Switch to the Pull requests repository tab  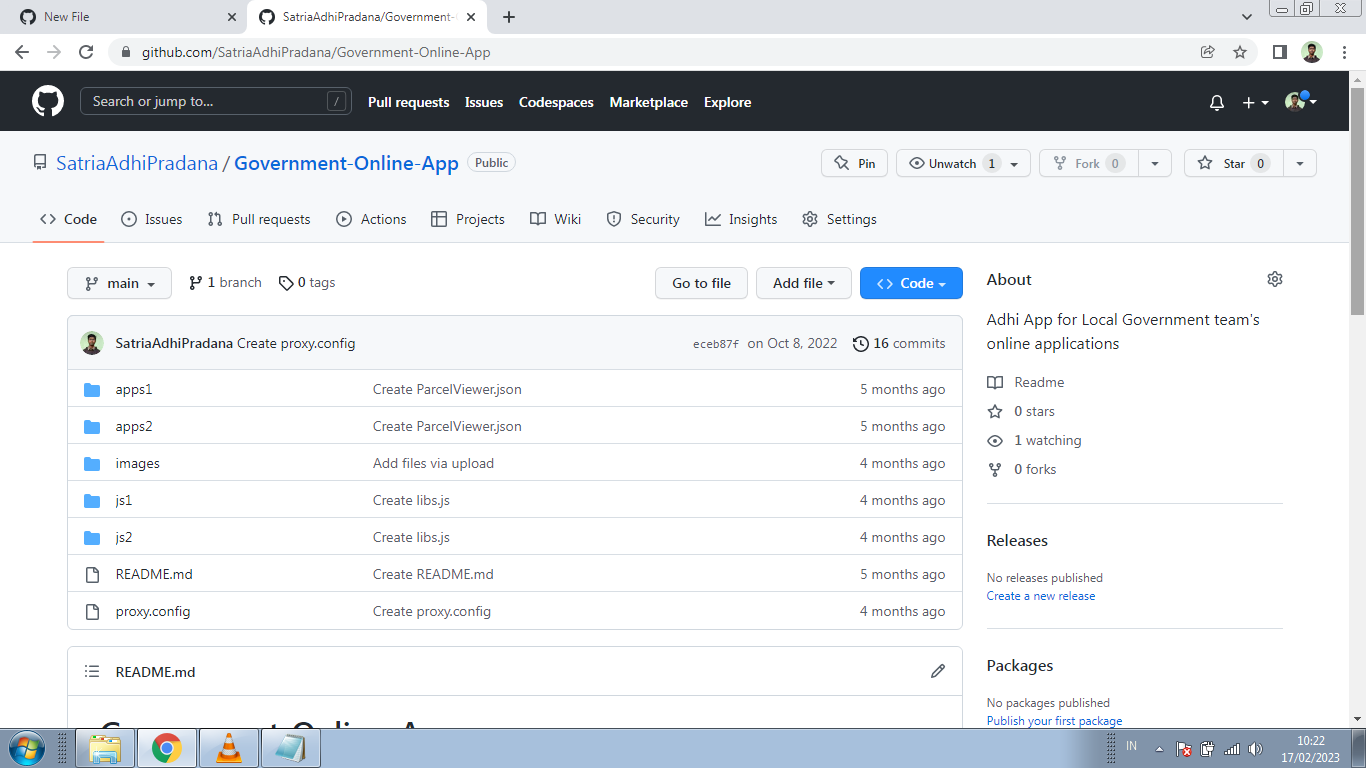click(258, 219)
